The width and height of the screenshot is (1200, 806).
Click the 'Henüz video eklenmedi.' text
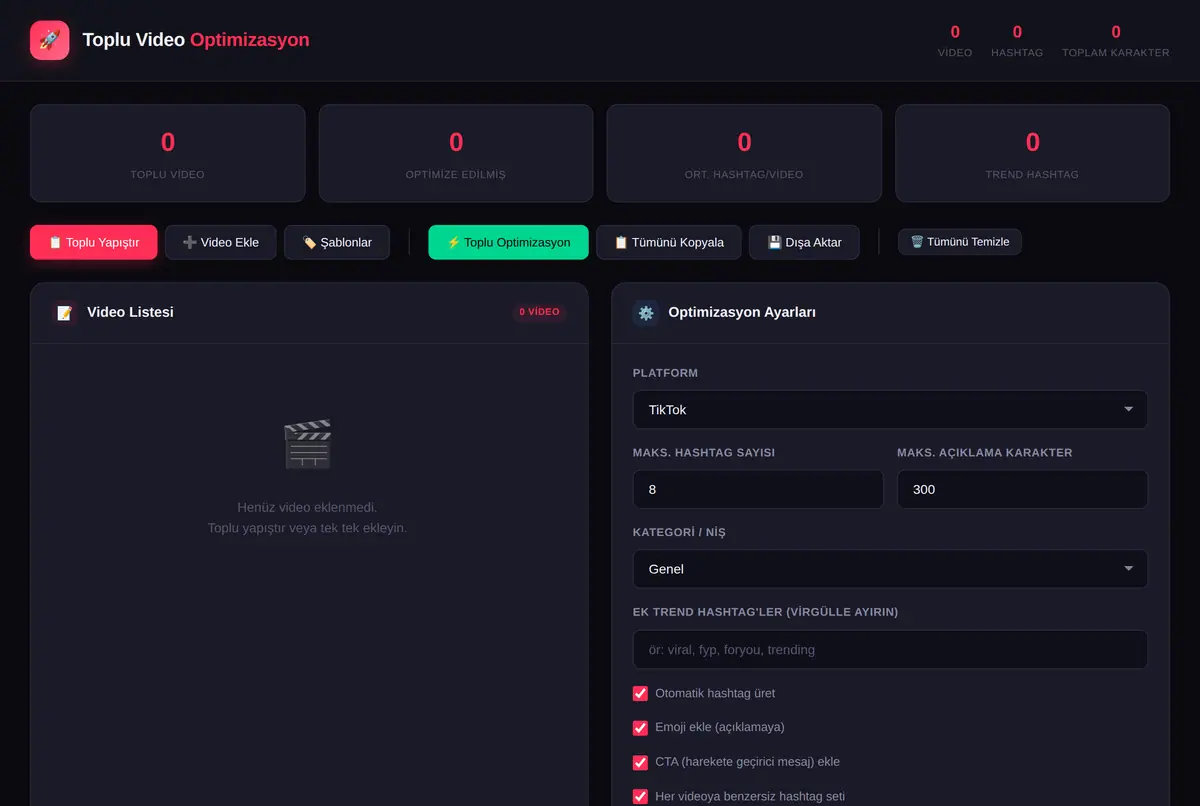[x=307, y=508]
